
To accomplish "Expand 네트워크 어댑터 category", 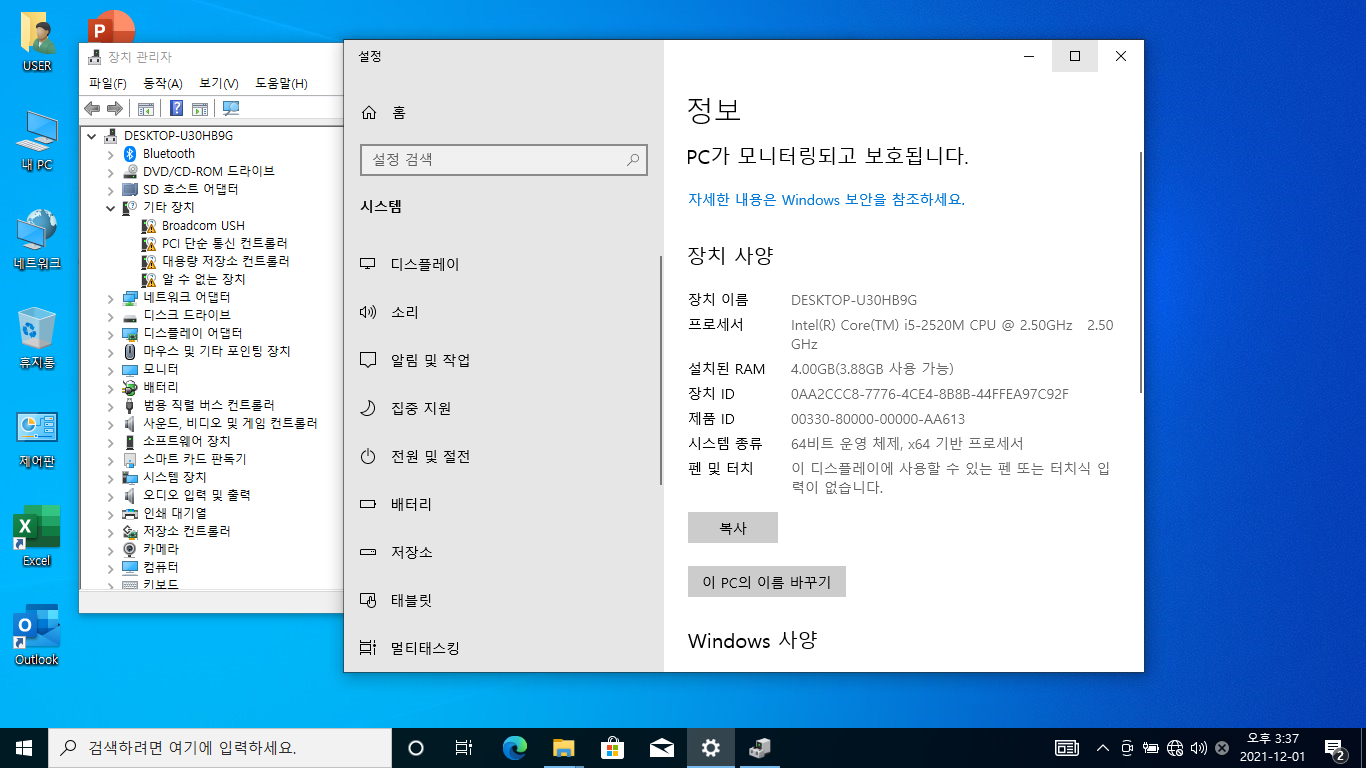I will click(111, 297).
